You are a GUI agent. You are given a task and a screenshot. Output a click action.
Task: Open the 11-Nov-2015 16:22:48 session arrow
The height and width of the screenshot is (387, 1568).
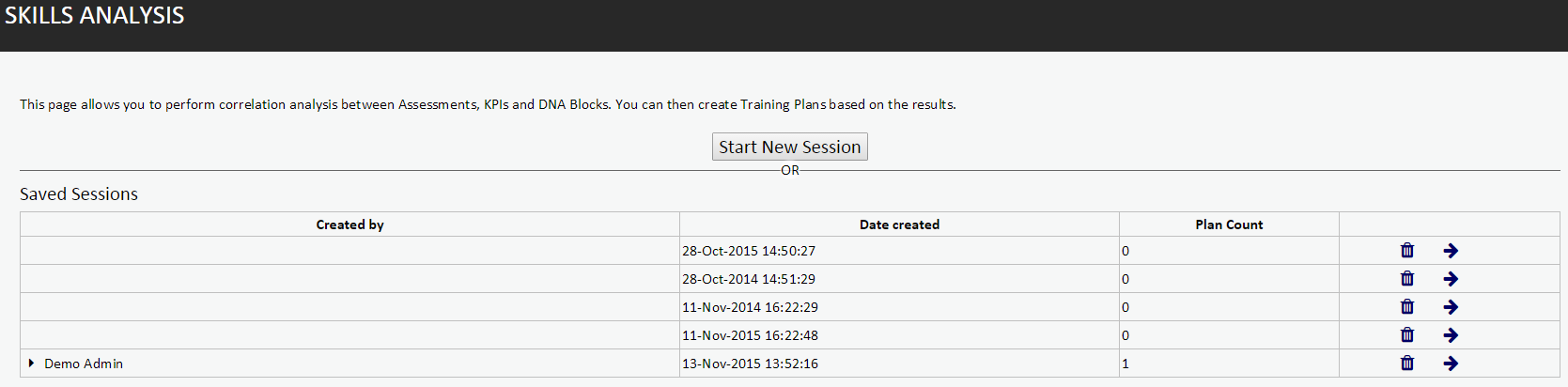[1451, 334]
